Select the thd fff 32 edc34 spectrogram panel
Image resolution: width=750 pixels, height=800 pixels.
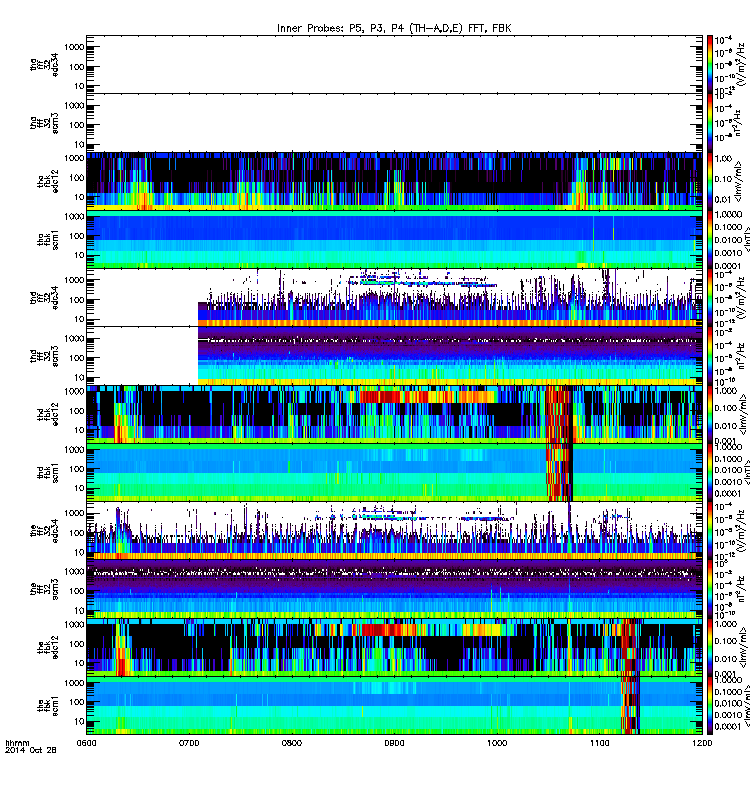394,297
